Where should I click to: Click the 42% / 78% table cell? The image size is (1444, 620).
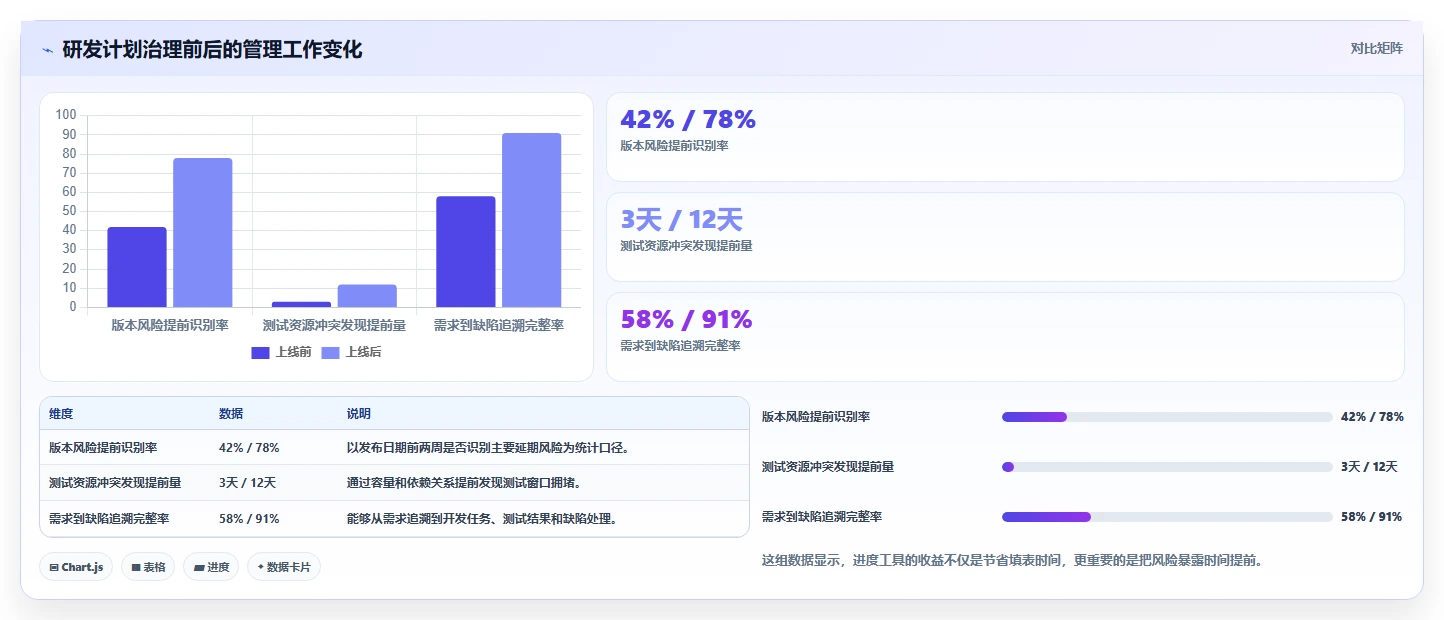point(249,448)
